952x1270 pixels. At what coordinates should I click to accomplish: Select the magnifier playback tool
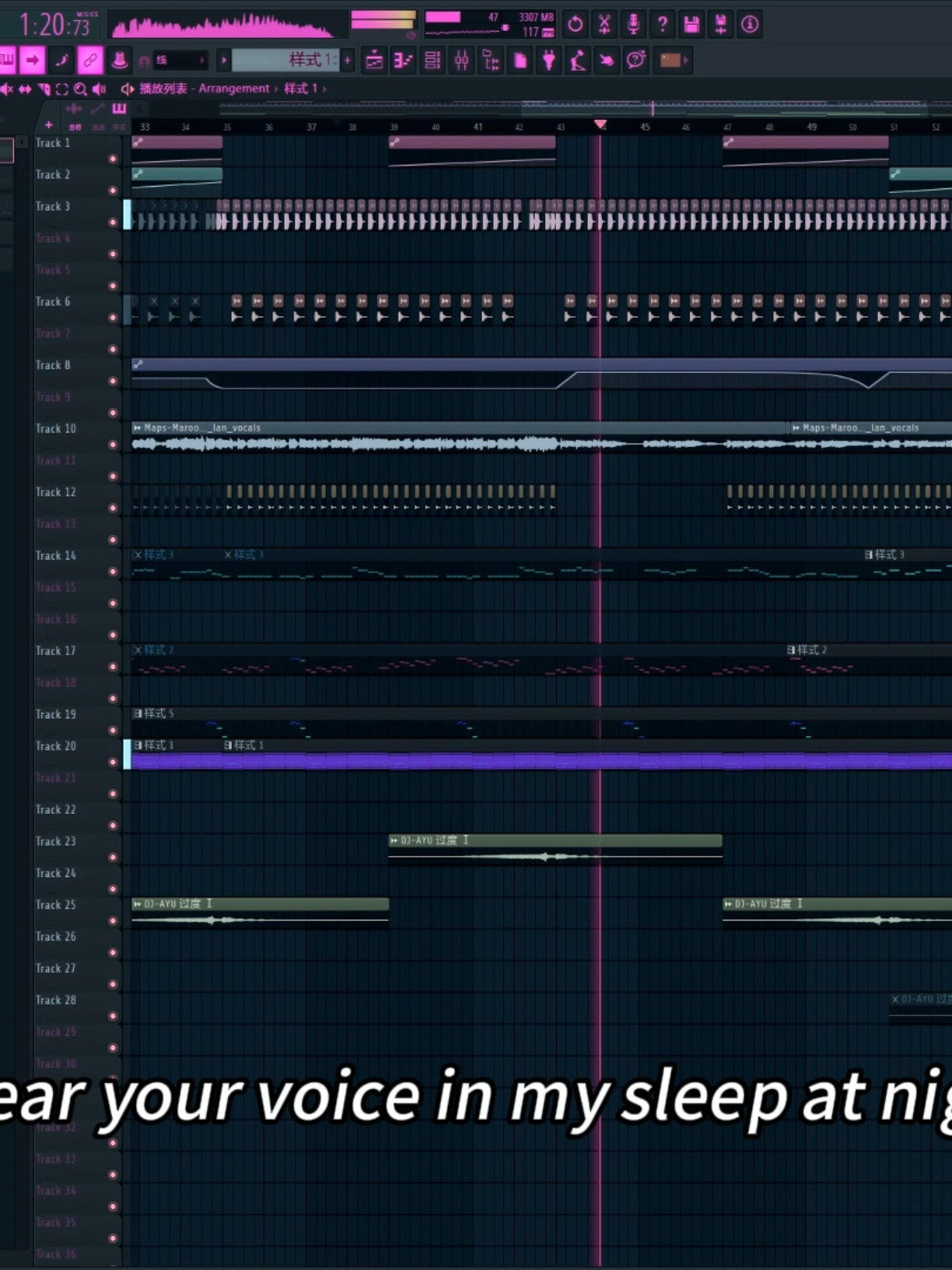coord(80,89)
